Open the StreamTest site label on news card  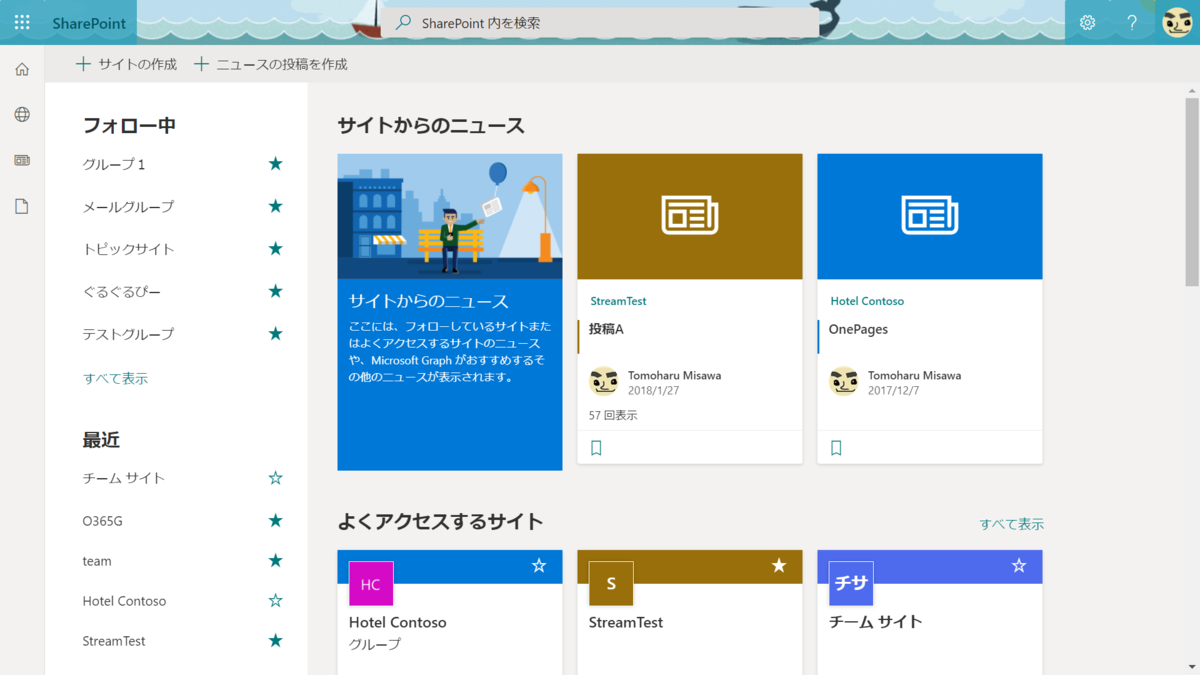618,301
